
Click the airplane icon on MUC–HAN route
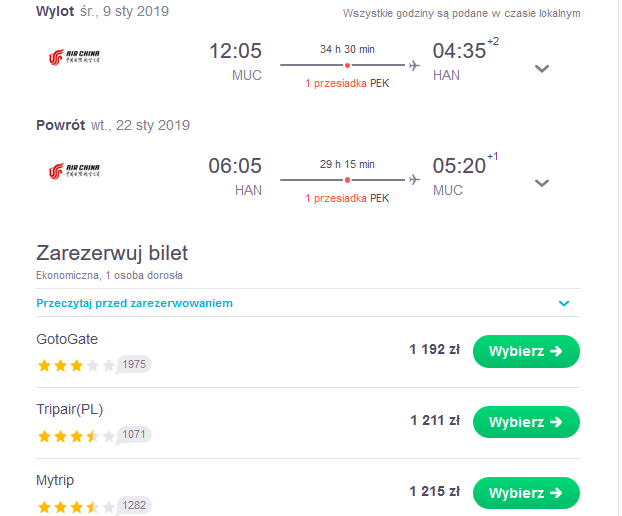pos(414,65)
